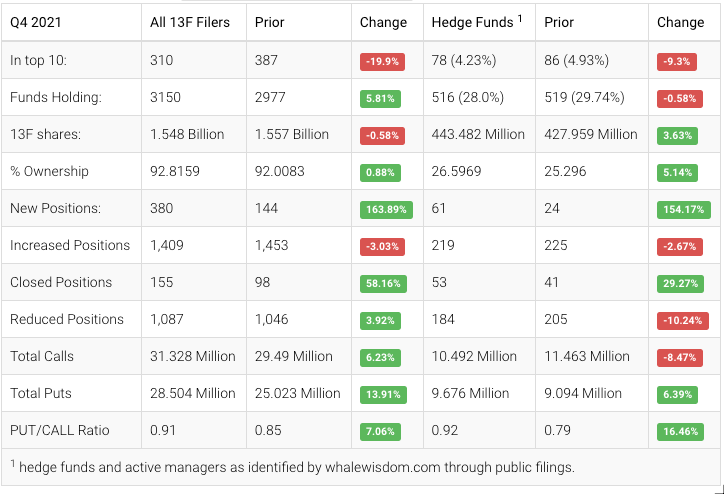Image resolution: width=724 pixels, height=494 pixels.
Task: Click the -8.47% Total Calls badge
Action: click(x=680, y=357)
